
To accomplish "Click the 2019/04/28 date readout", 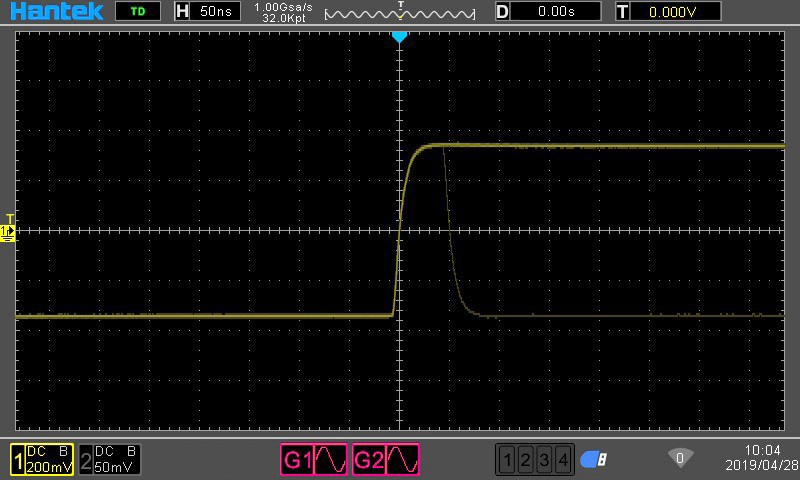I will [762, 465].
